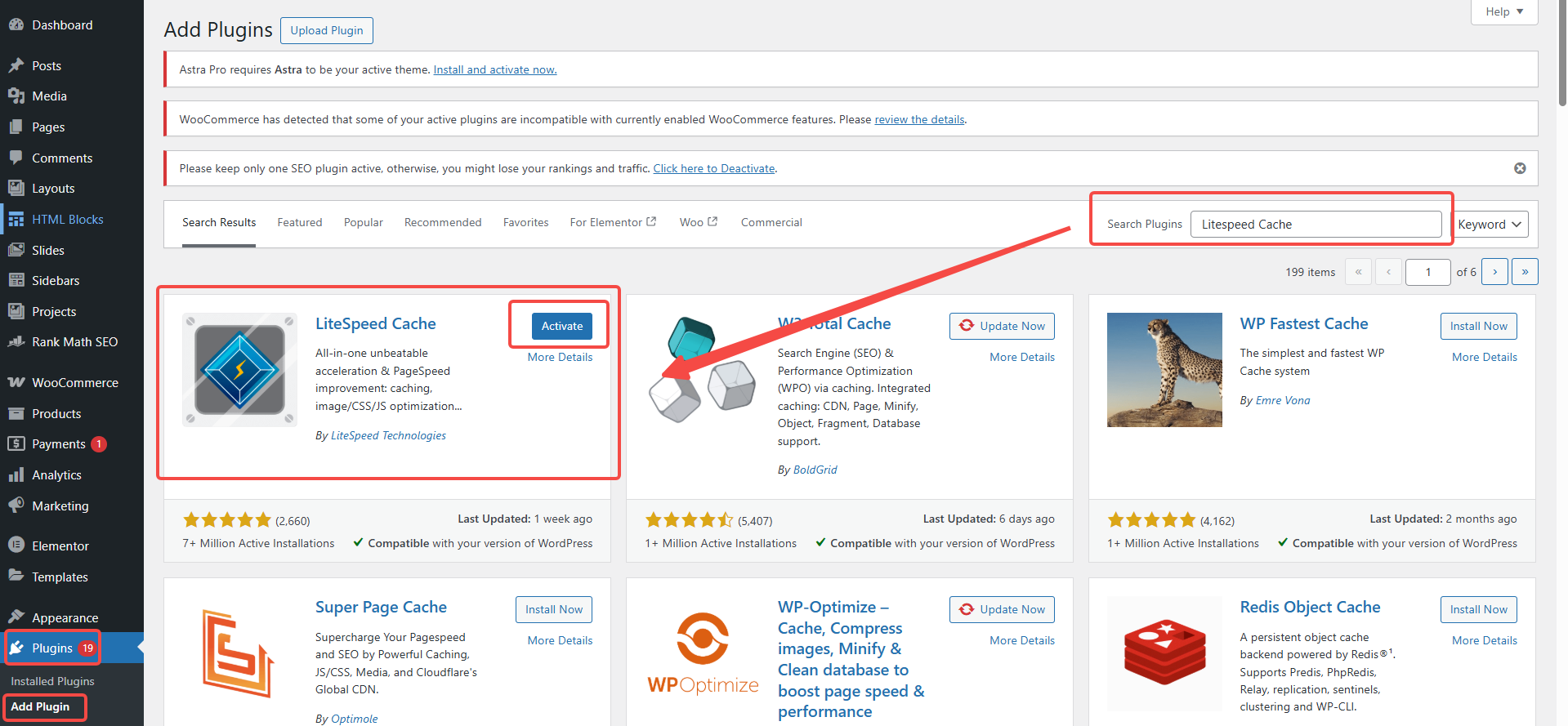Click the Elementor logo icon
1568x726 pixels.
point(16,546)
